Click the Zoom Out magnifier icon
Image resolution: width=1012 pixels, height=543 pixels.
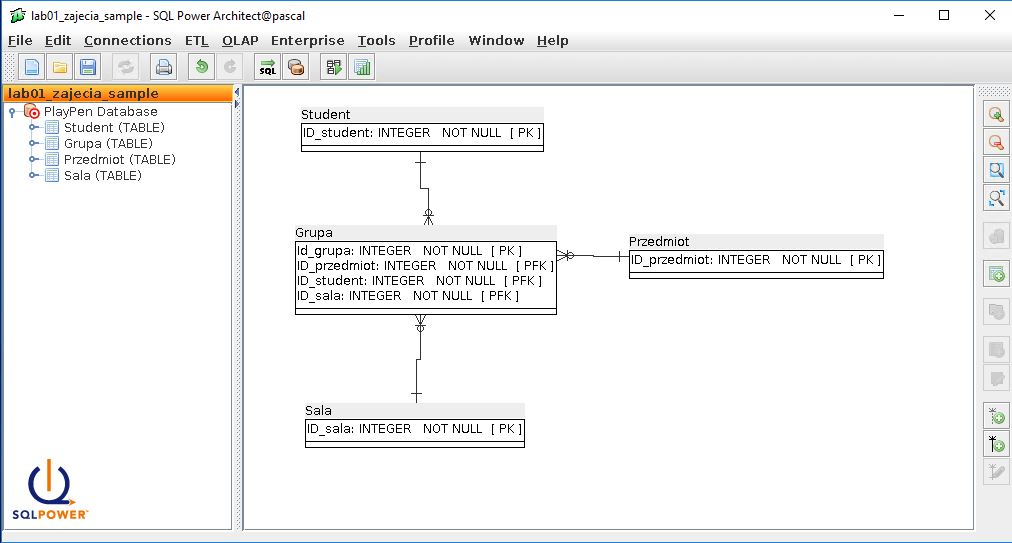995,142
